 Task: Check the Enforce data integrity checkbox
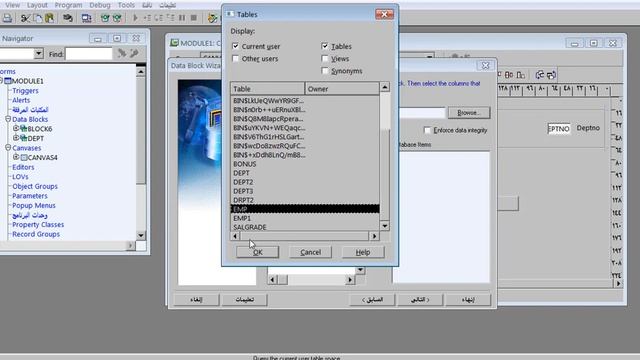pyautogui.click(x=427, y=130)
